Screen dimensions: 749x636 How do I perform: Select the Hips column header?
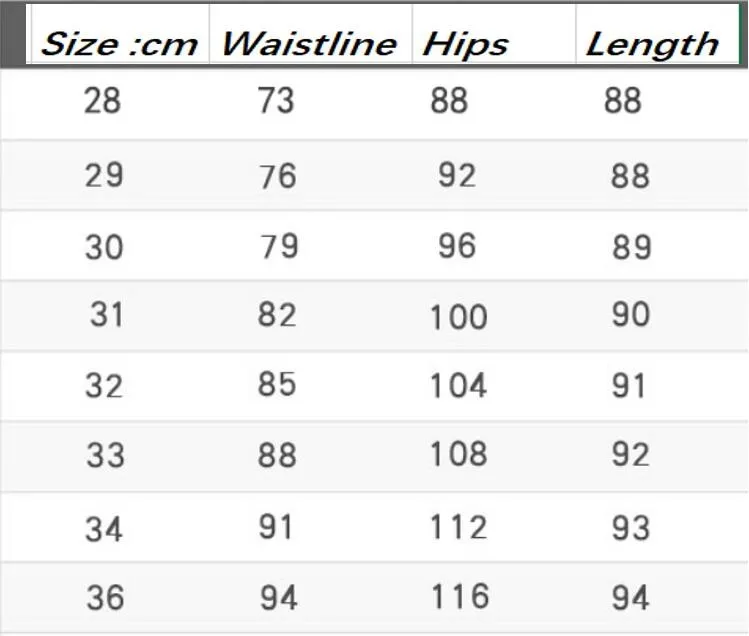pyautogui.click(x=494, y=34)
